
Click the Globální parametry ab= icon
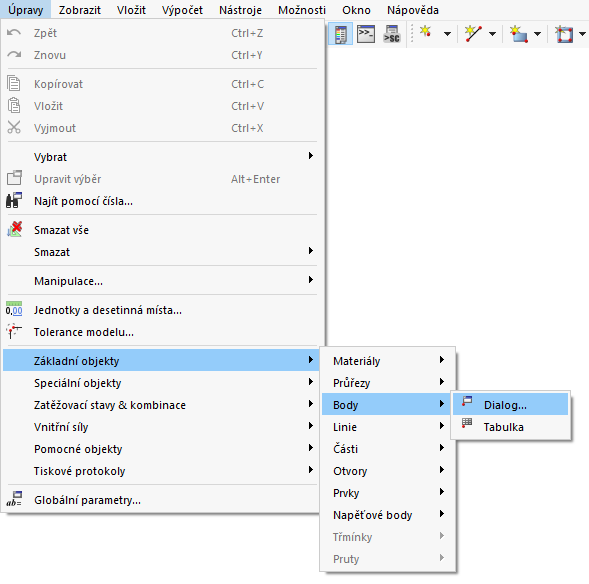point(14,499)
